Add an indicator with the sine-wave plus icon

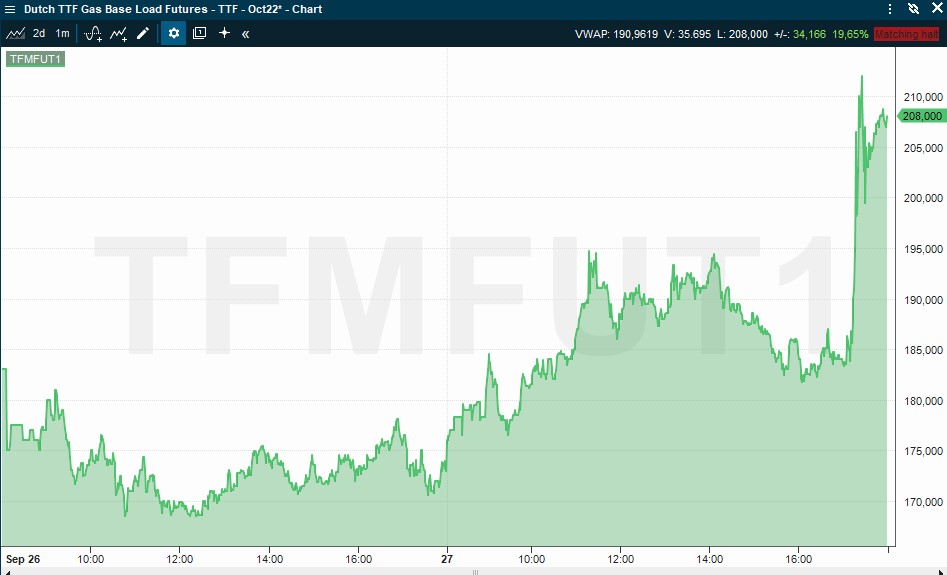point(93,33)
